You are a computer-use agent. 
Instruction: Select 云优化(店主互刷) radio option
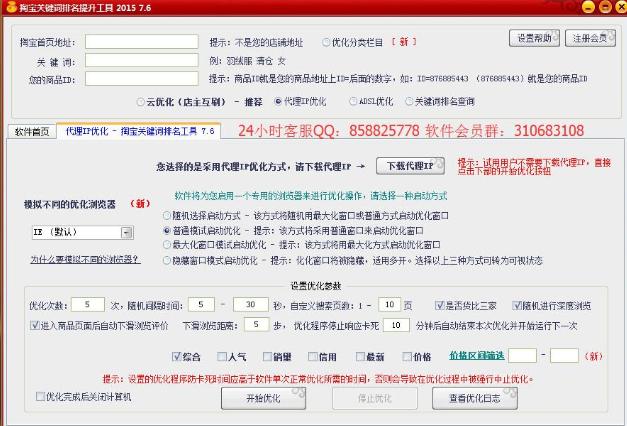[140, 102]
